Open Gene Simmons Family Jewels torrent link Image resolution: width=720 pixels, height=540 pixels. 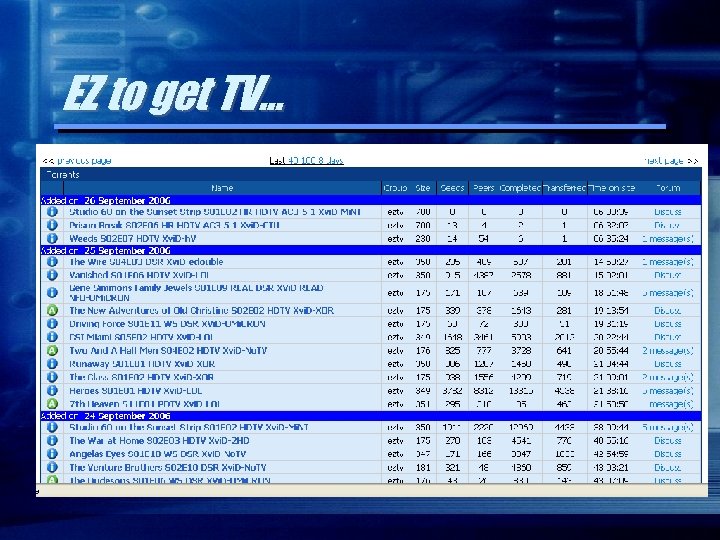point(197,292)
